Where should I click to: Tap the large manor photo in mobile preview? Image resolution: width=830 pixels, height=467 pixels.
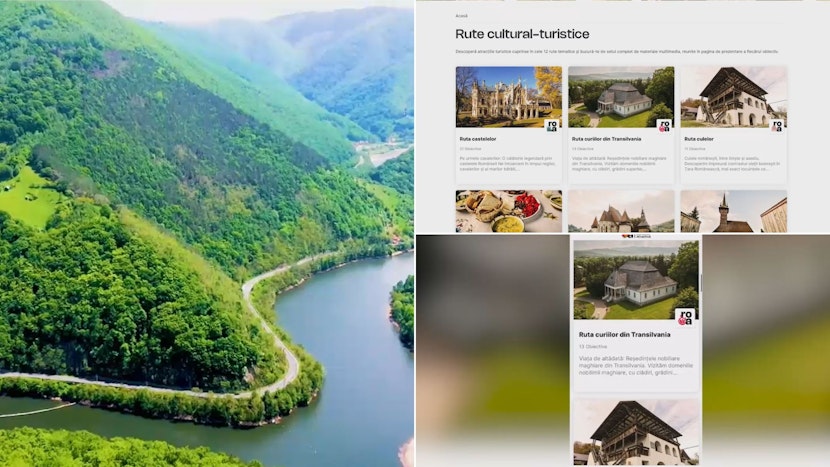click(x=636, y=280)
